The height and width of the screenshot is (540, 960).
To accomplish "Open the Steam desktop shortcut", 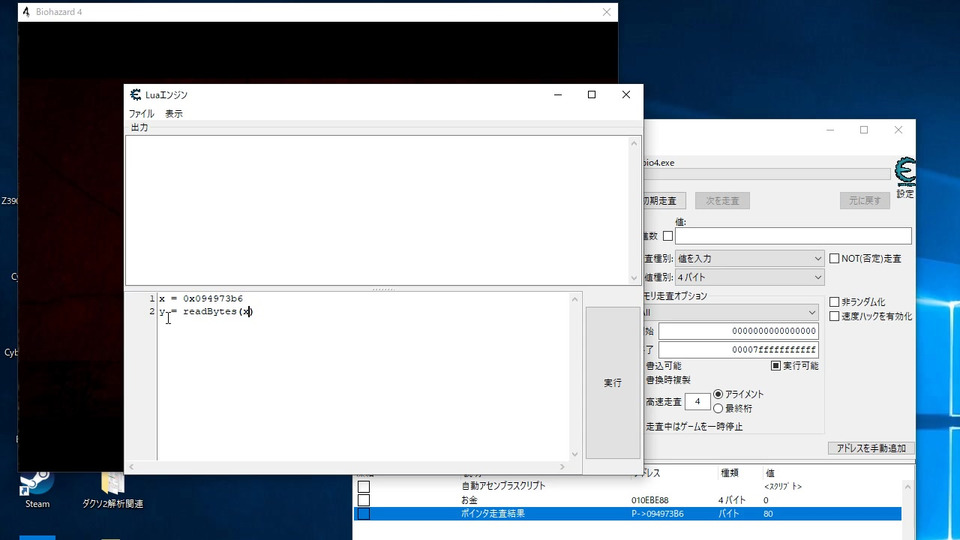I will click(x=37, y=489).
